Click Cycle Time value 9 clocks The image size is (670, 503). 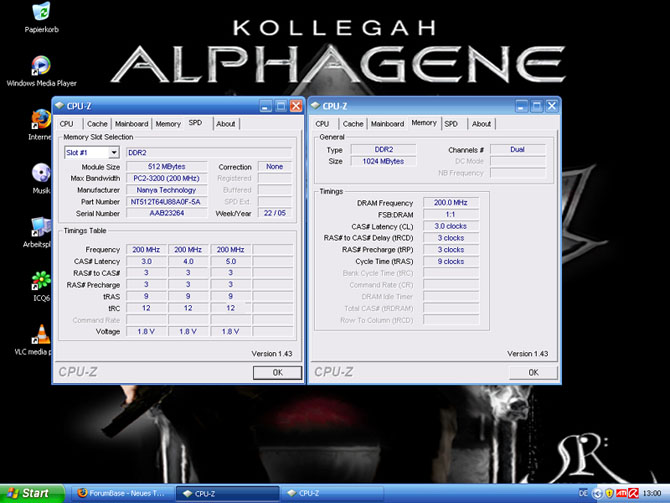pyautogui.click(x=451, y=261)
